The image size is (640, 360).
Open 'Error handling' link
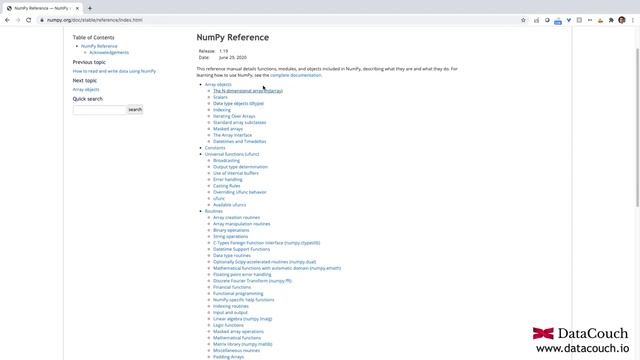[228, 179]
